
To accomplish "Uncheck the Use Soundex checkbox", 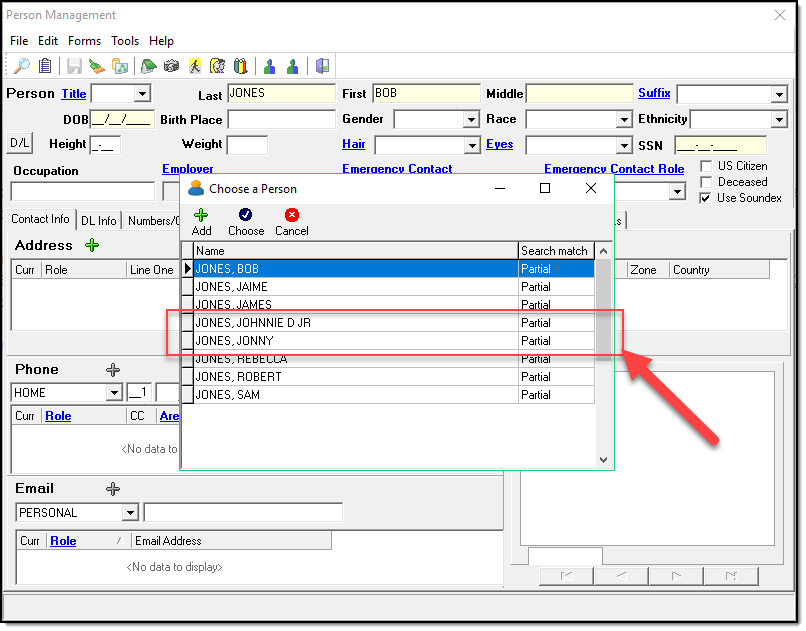I will (706, 198).
